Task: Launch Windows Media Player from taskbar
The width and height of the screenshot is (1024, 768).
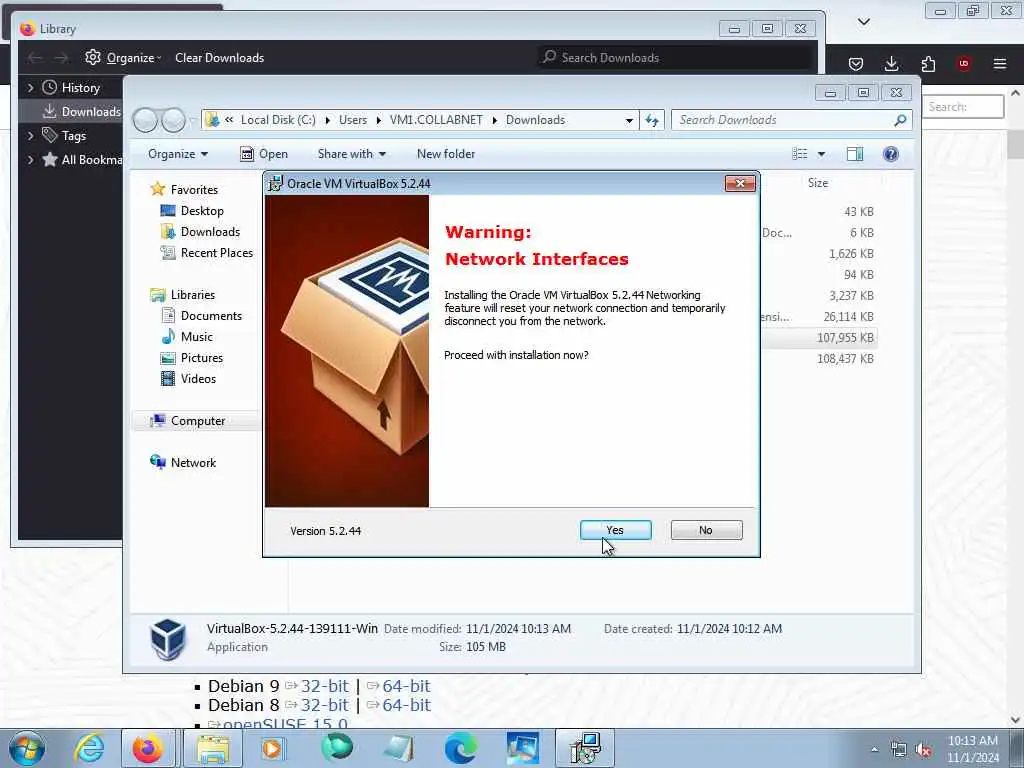Action: coord(272,748)
